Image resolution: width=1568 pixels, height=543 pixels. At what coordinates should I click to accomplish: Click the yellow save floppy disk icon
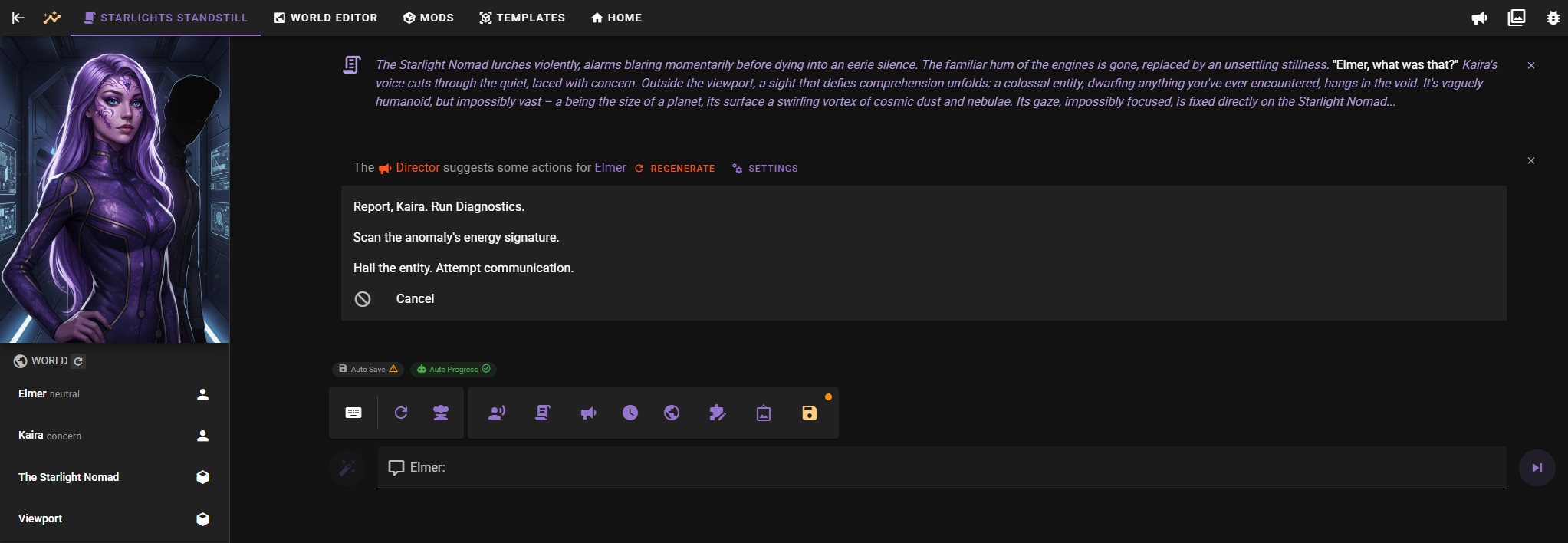tap(809, 413)
